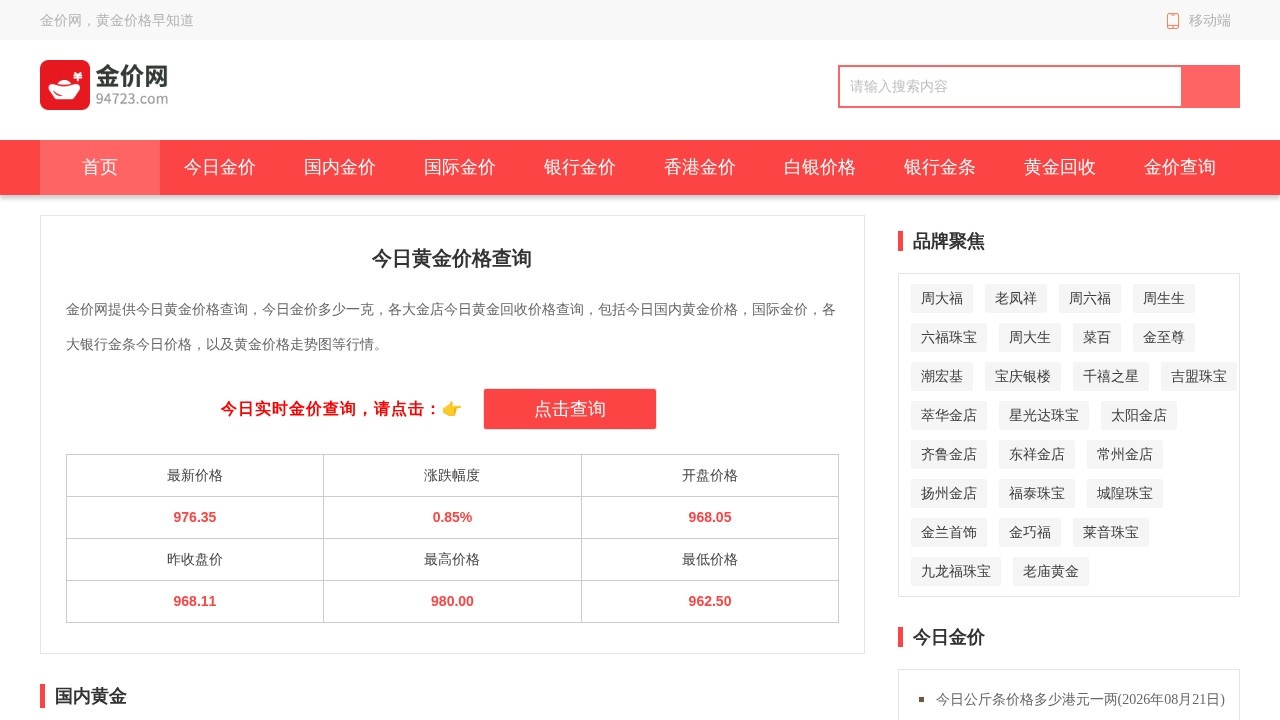The width and height of the screenshot is (1280, 720).
Task: Focus the search input box
Action: tap(1010, 86)
